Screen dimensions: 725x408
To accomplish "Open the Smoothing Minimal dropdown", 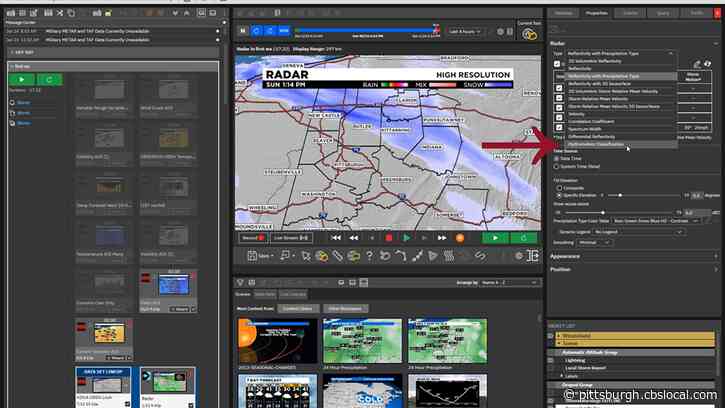I will [x=595, y=242].
